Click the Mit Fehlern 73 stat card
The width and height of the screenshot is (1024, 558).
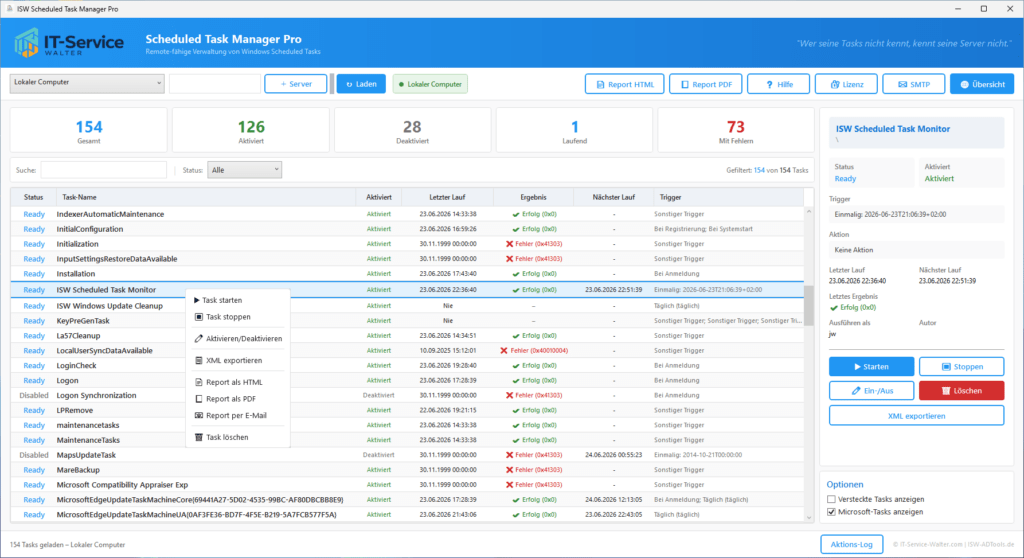[736, 131]
